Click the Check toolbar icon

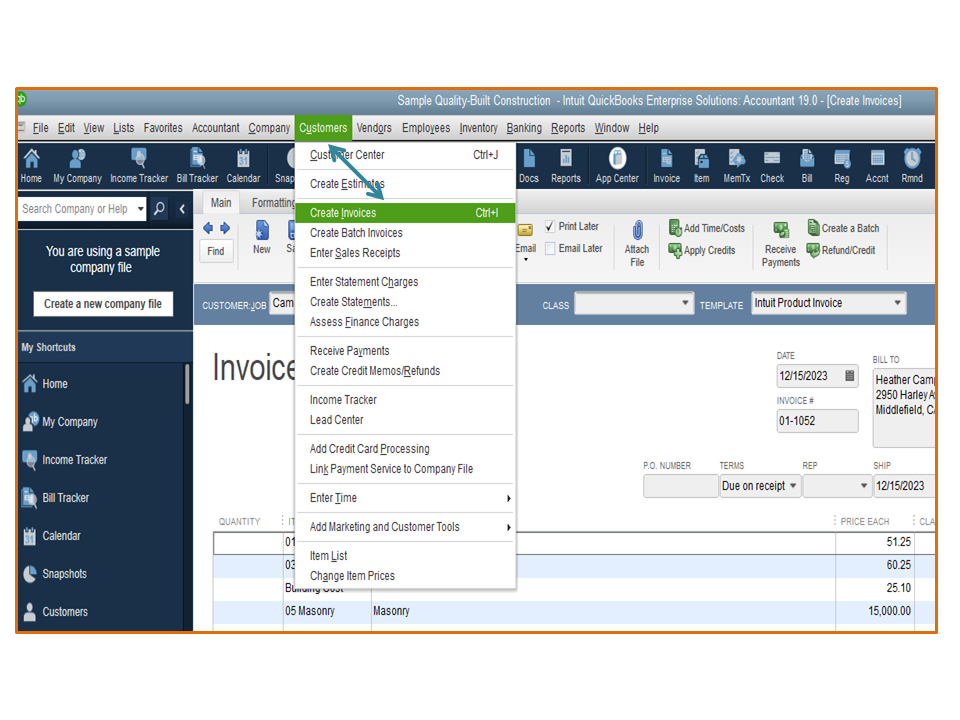point(772,166)
